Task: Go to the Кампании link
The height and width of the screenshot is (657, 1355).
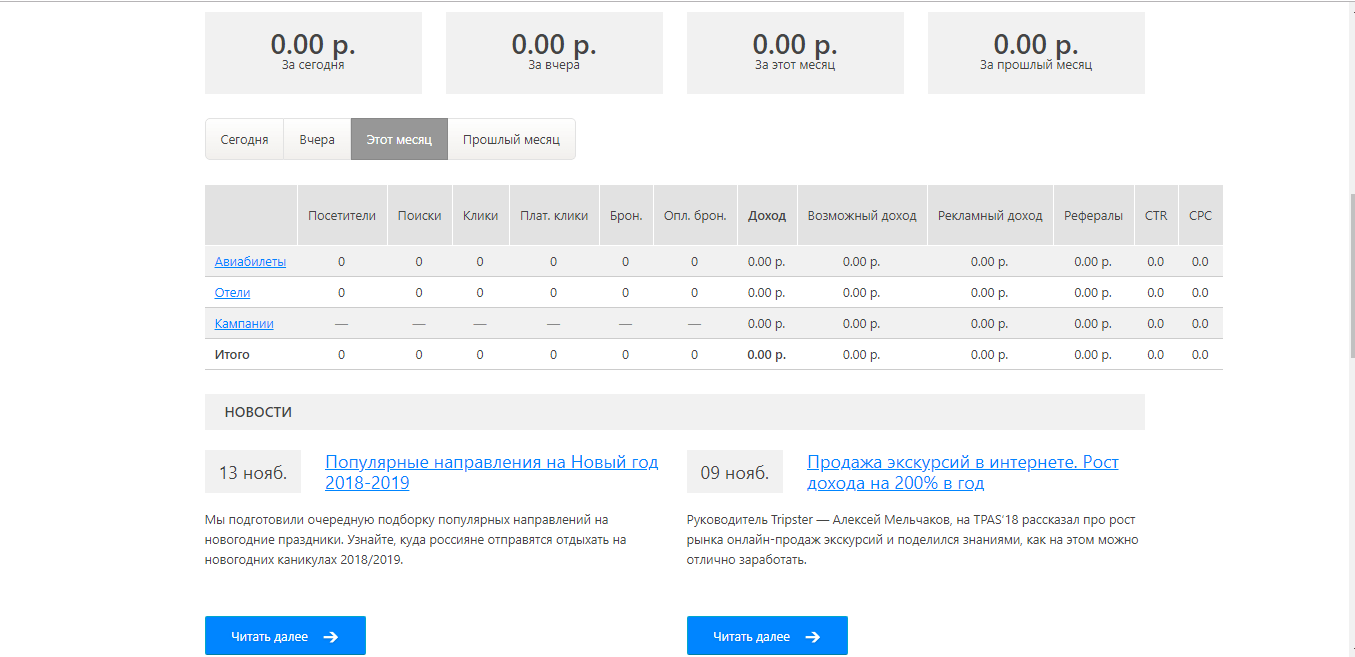Action: click(244, 324)
